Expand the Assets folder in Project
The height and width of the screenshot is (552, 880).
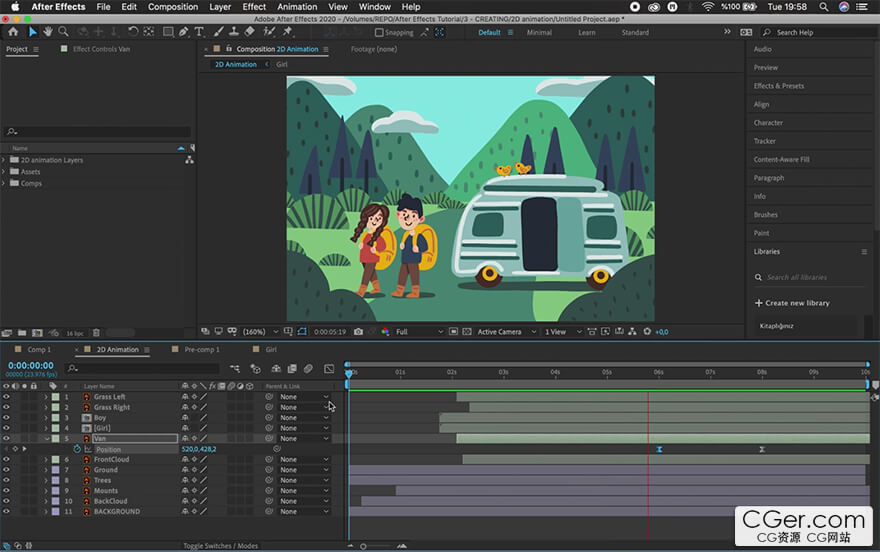(x=4, y=172)
